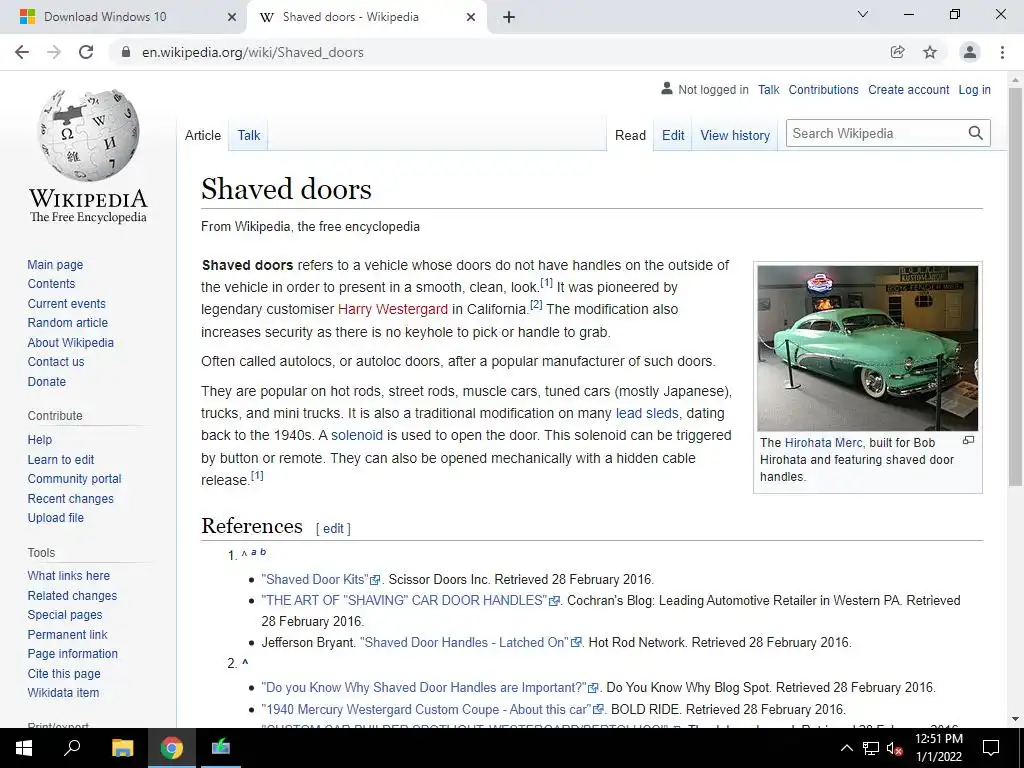Click the muted volume tray icon
The height and width of the screenshot is (768, 1024).
[x=894, y=748]
